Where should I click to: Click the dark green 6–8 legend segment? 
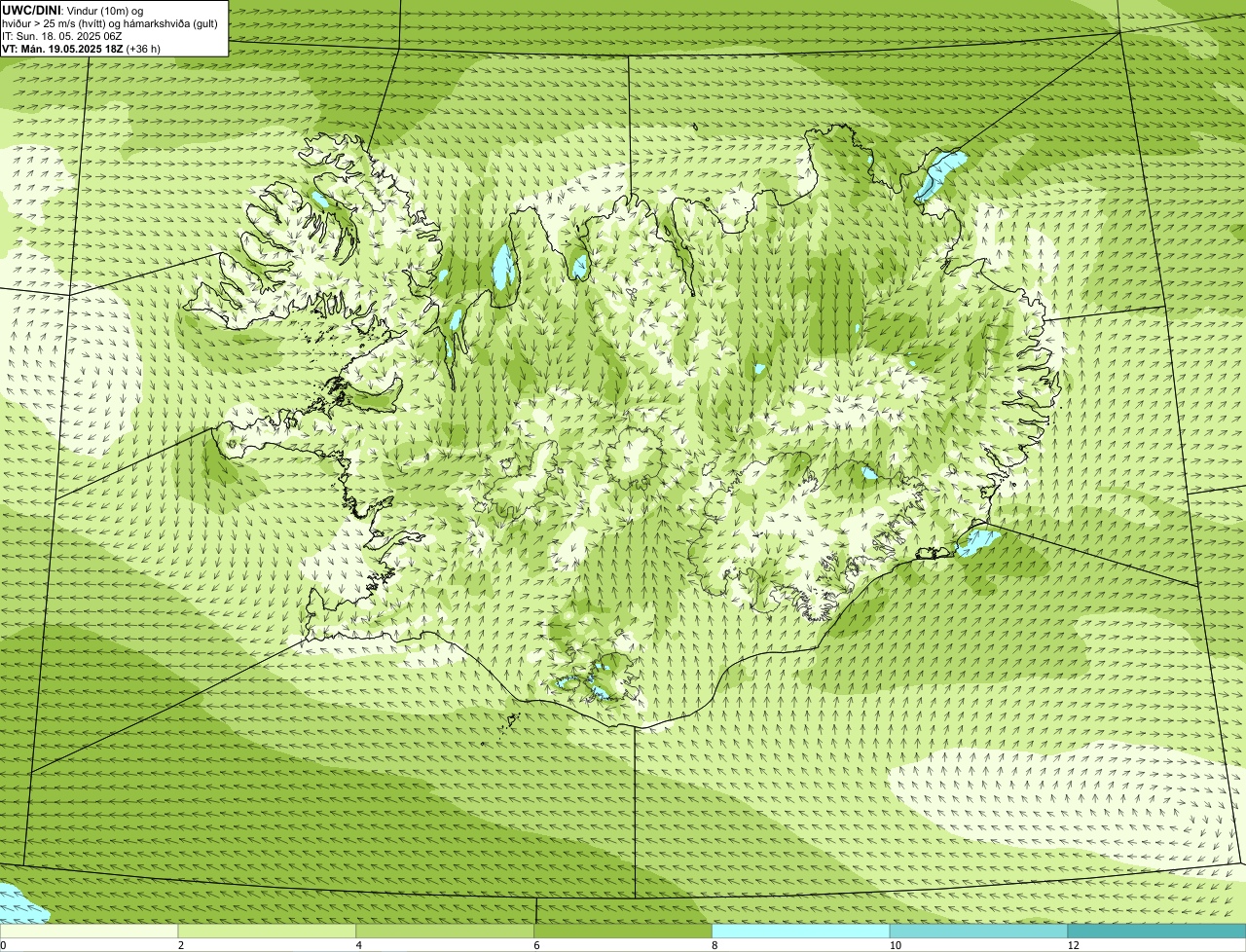pyautogui.click(x=623, y=932)
